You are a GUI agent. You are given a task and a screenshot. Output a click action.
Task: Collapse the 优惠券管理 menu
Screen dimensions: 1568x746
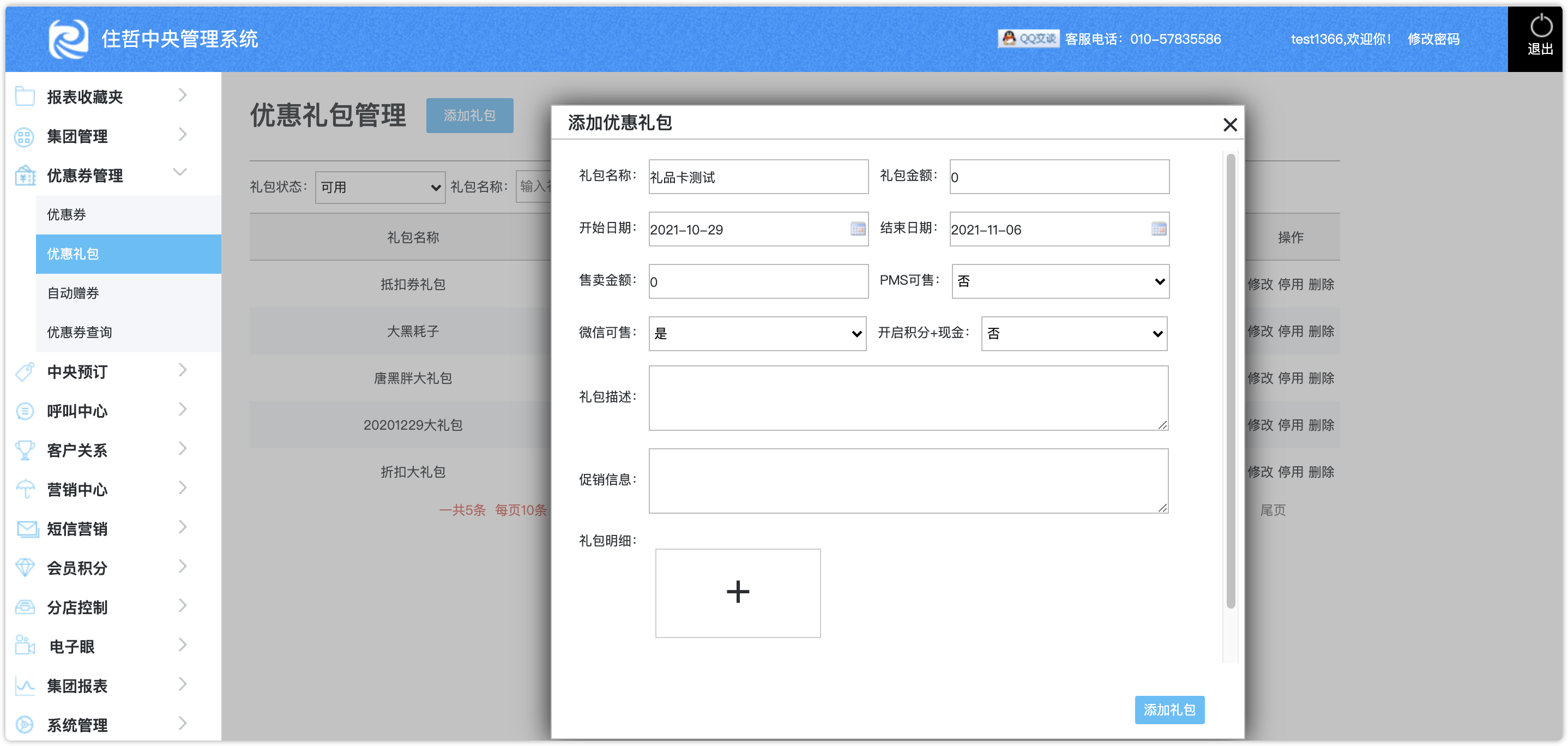click(x=179, y=172)
